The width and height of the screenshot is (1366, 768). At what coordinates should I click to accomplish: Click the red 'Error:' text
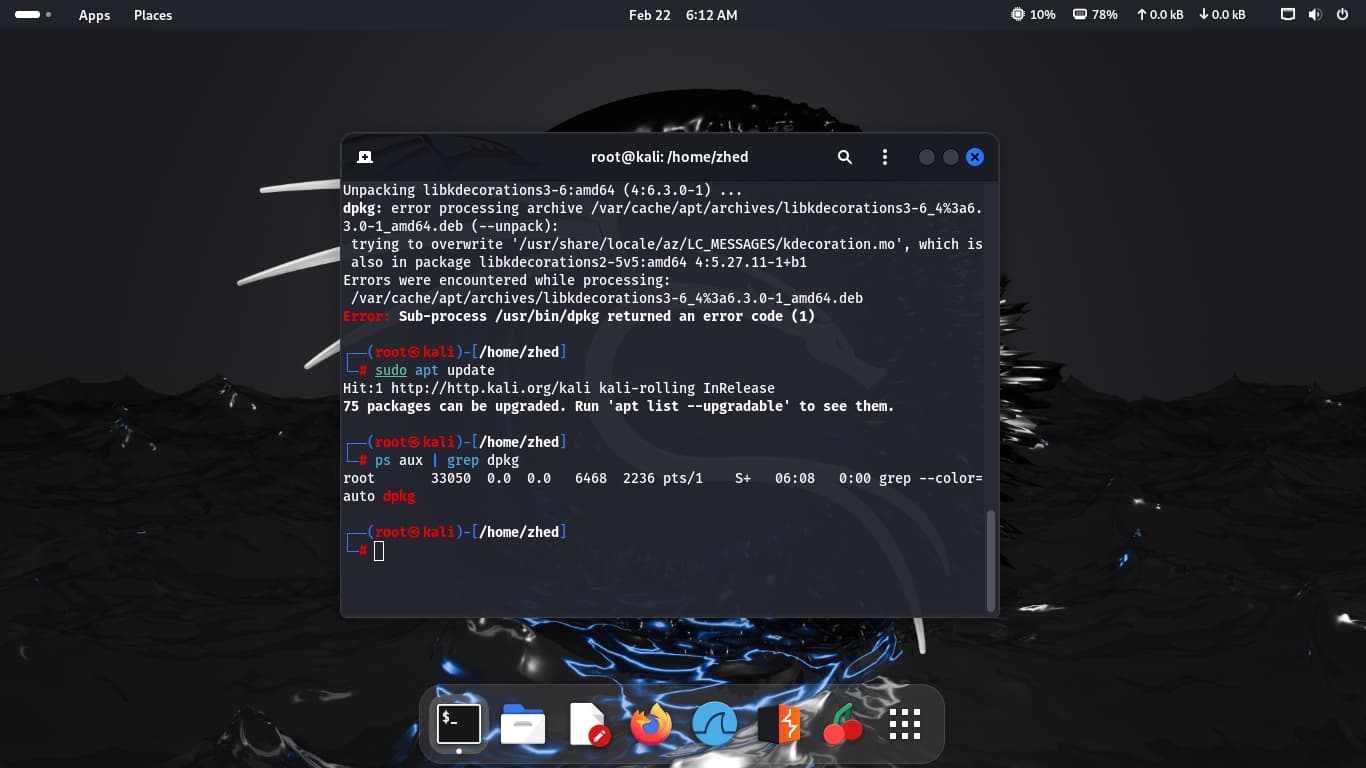[x=367, y=316]
